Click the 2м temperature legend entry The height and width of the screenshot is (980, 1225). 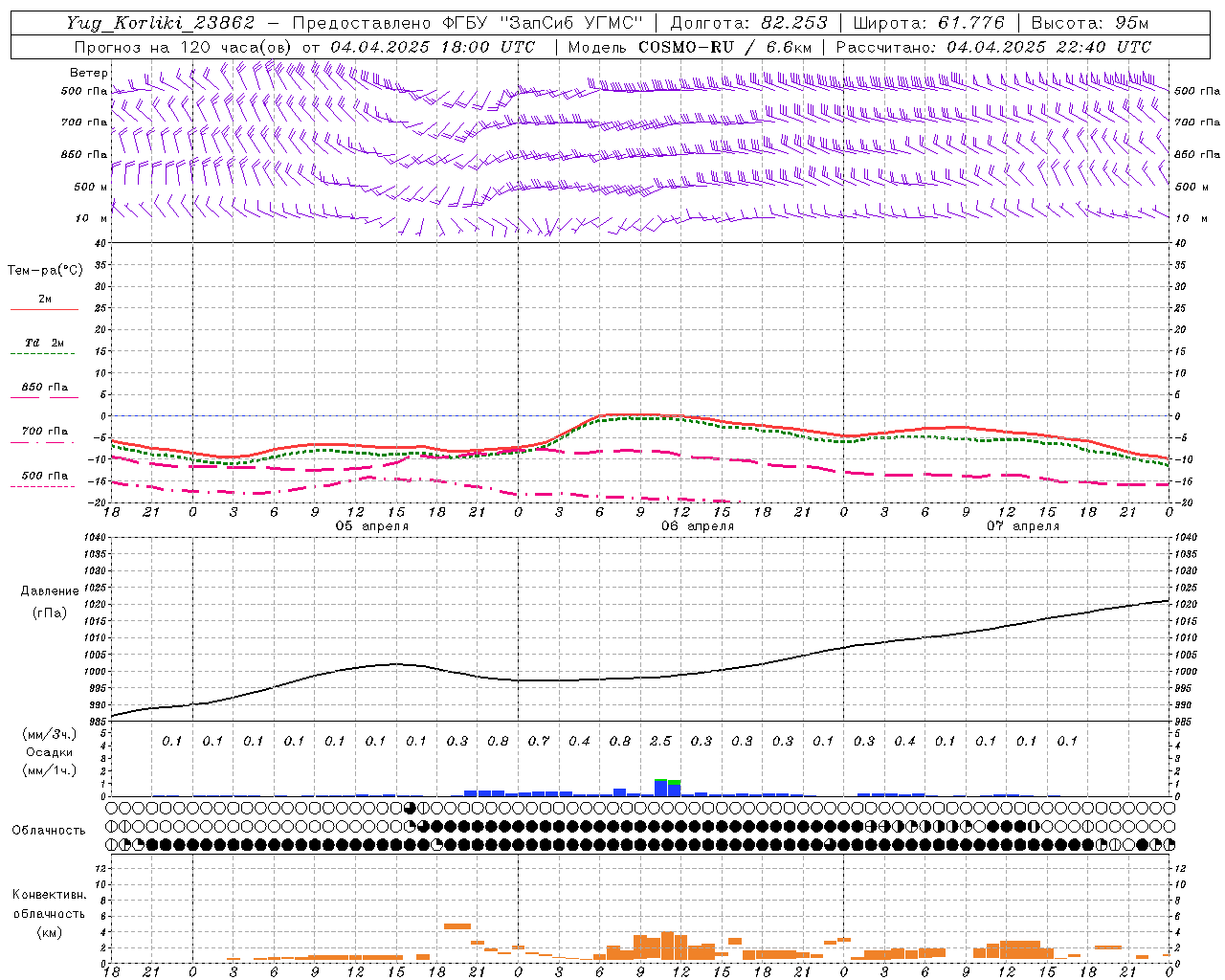coord(45,300)
